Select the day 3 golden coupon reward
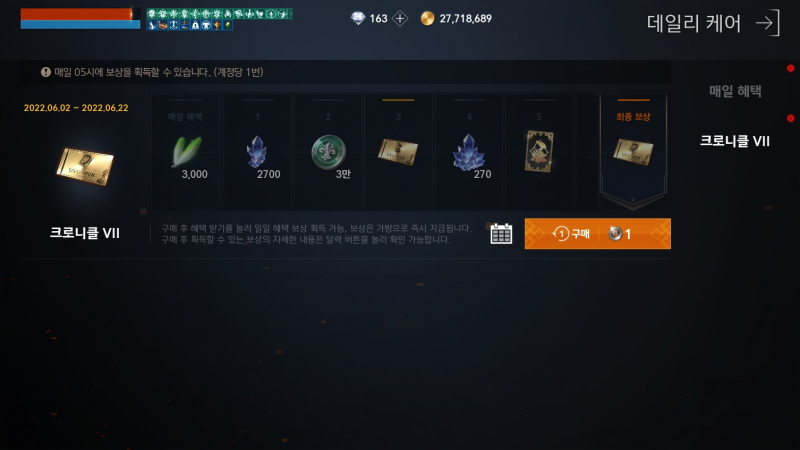This screenshot has width=800, height=450. (x=398, y=152)
